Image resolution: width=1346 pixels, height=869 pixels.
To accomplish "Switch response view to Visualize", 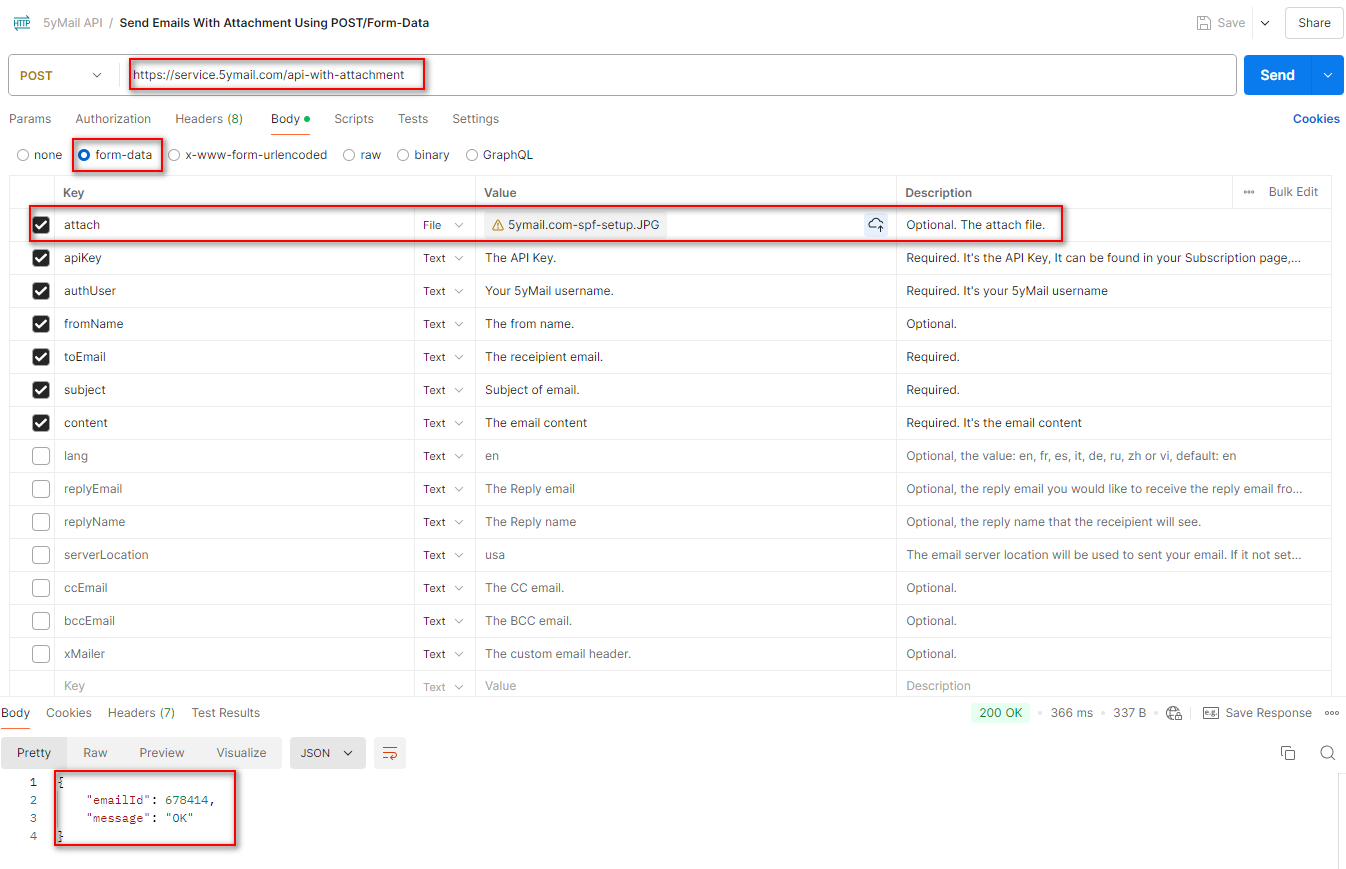I will pos(241,753).
